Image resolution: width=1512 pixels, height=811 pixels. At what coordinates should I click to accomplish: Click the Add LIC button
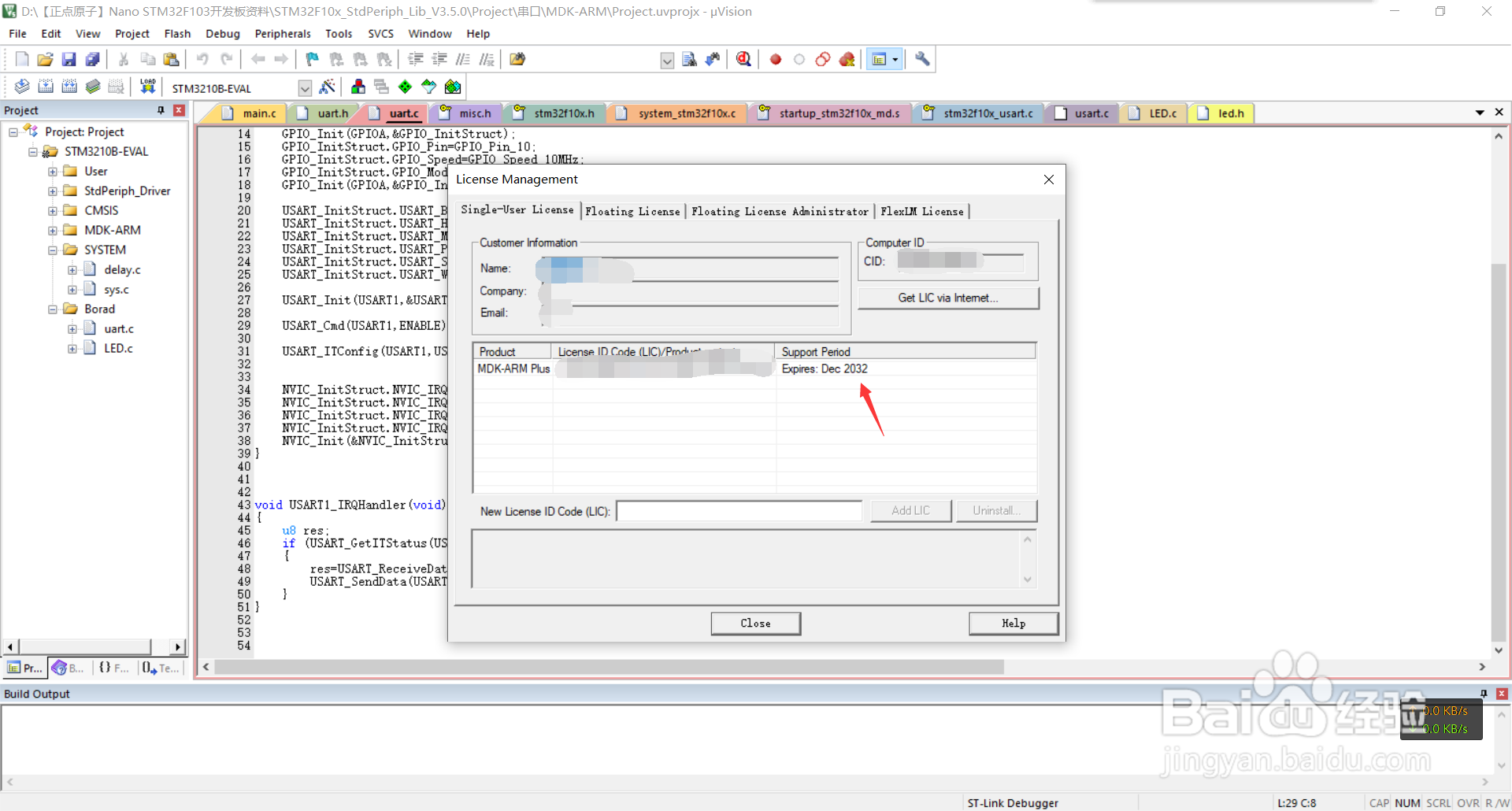click(911, 511)
